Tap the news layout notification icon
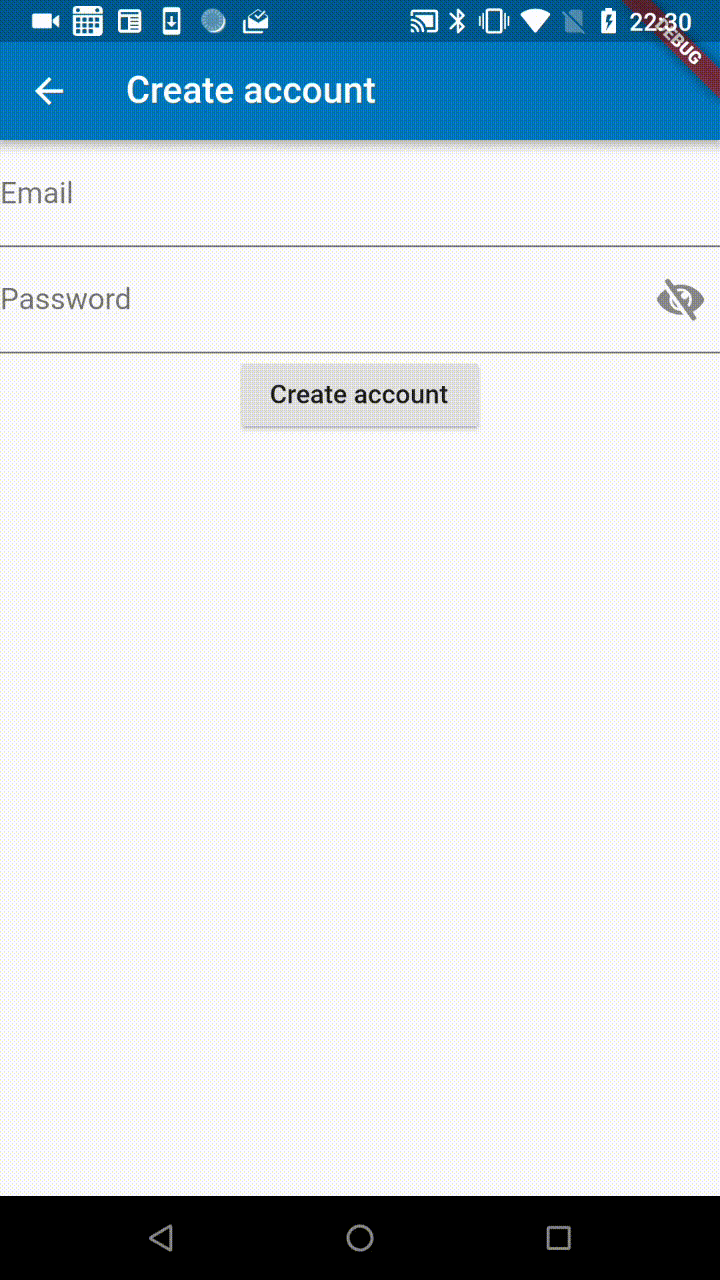720x1280 pixels. pos(130,21)
